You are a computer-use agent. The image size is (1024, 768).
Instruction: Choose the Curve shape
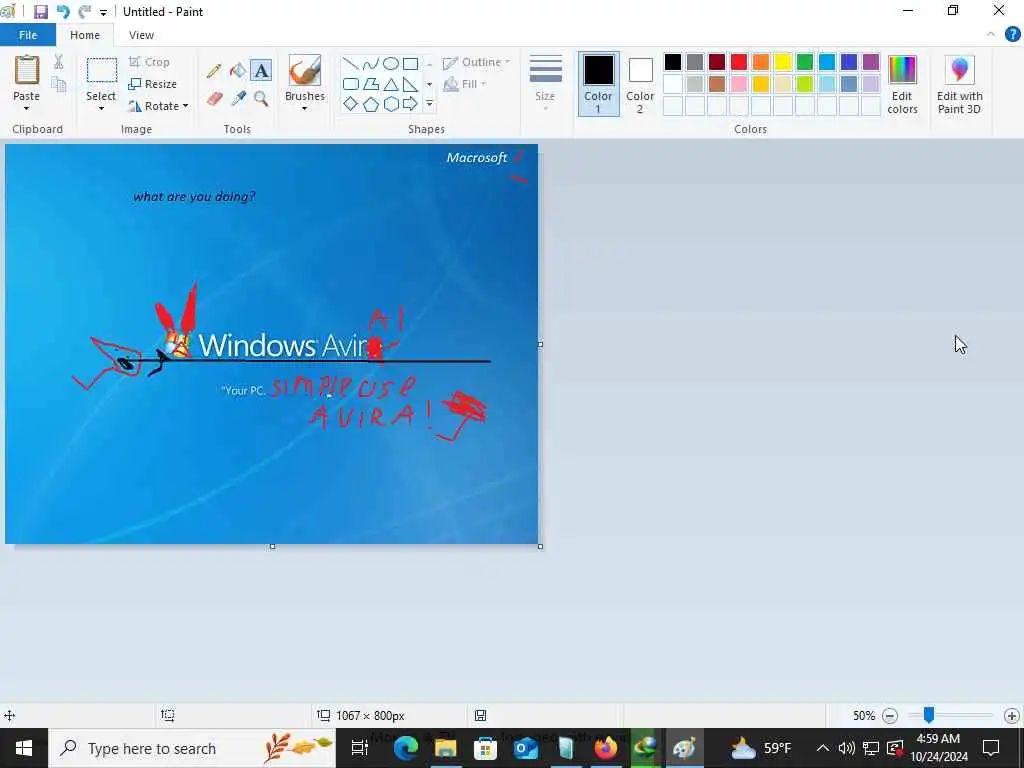370,63
